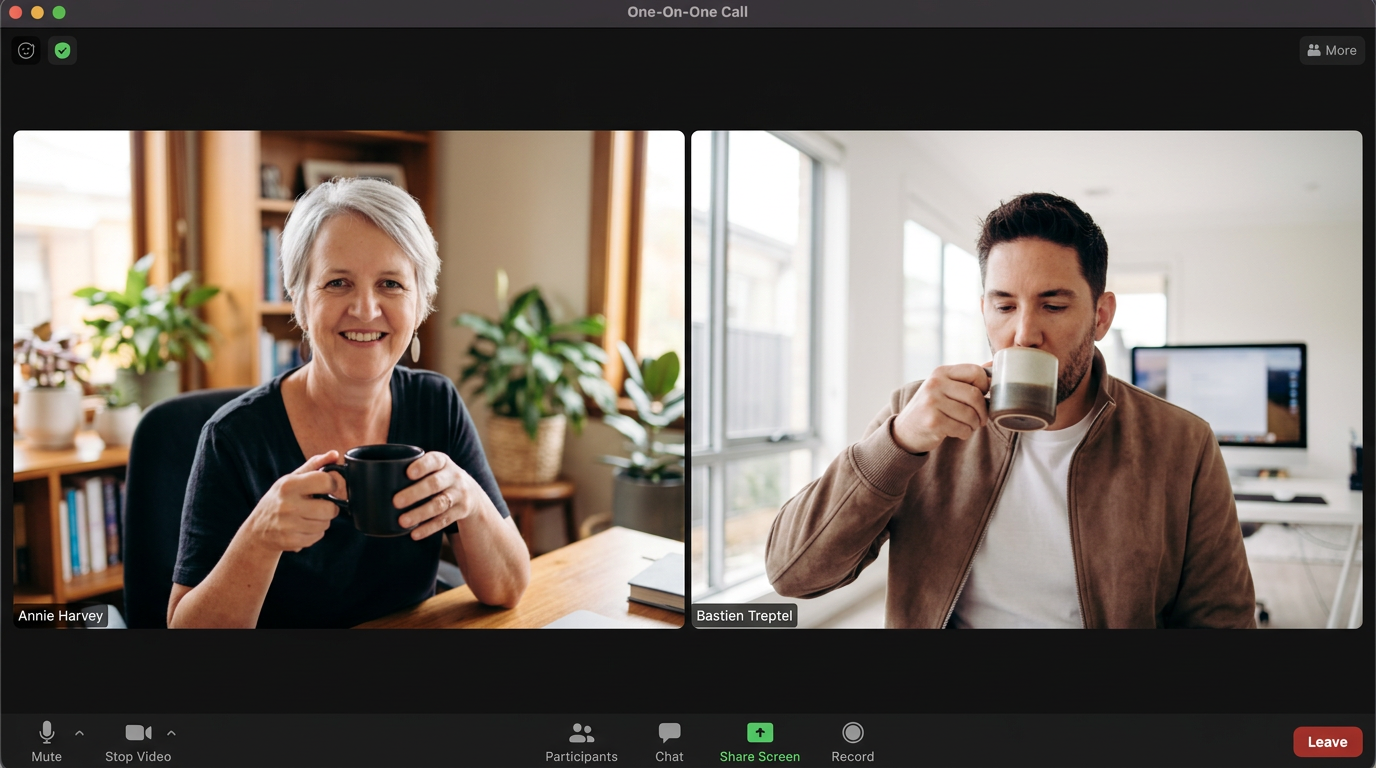
Task: Click the Bastien Treptel name label
Action: (745, 616)
